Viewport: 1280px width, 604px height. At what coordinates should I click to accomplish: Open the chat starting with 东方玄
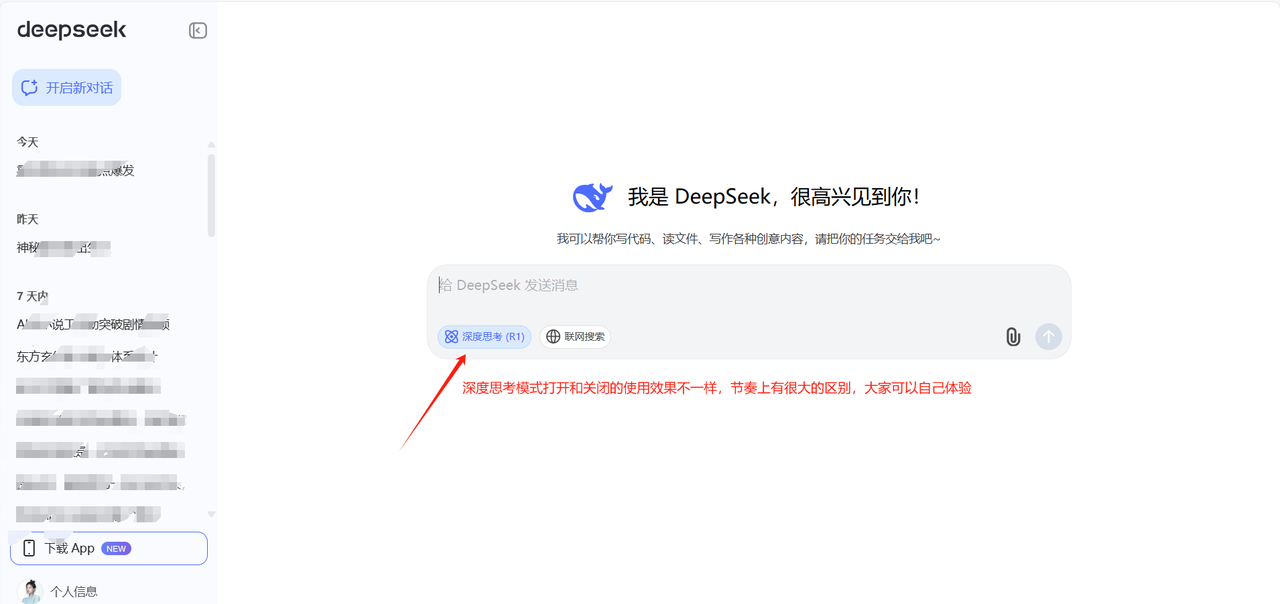[x=88, y=356]
